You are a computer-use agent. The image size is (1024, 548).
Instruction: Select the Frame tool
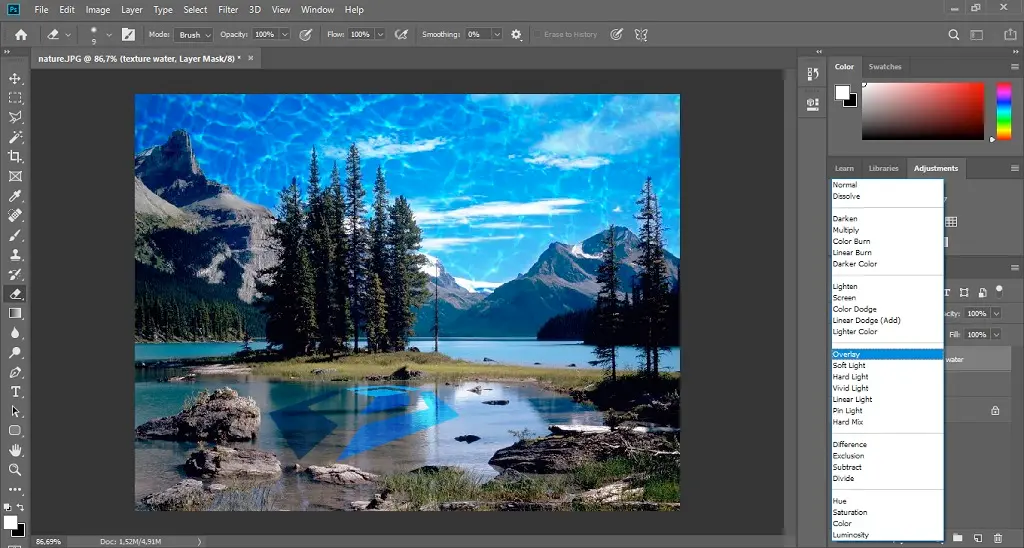point(15,176)
